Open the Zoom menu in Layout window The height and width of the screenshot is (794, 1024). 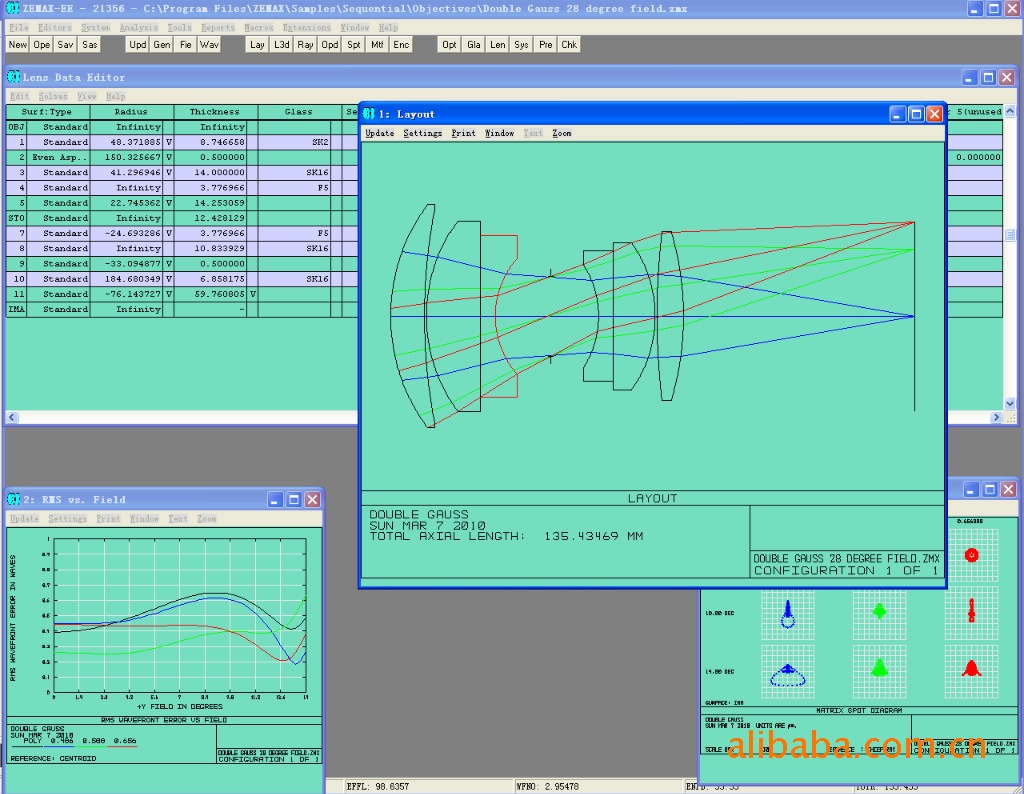(x=562, y=133)
